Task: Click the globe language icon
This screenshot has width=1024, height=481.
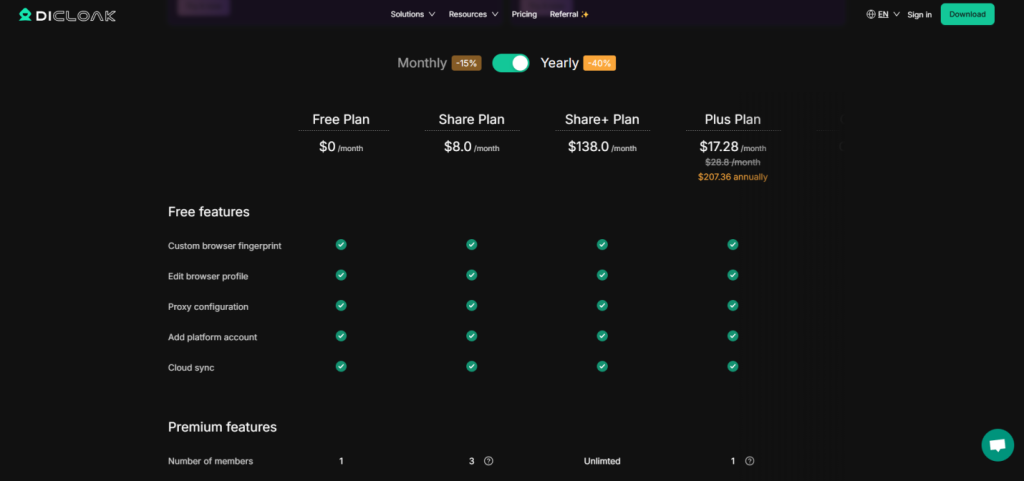Action: pos(871,15)
